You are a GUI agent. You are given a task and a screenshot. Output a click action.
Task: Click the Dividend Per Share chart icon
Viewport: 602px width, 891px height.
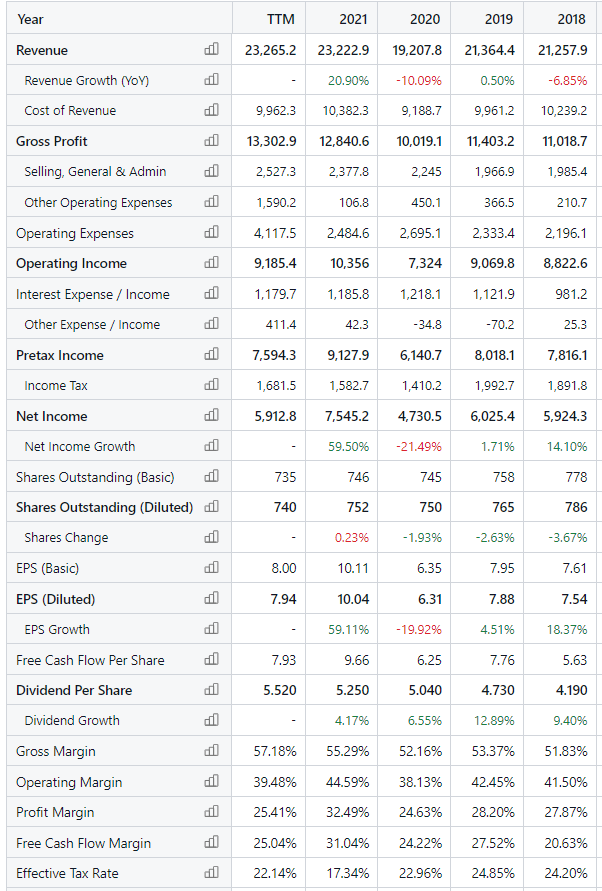(x=211, y=689)
